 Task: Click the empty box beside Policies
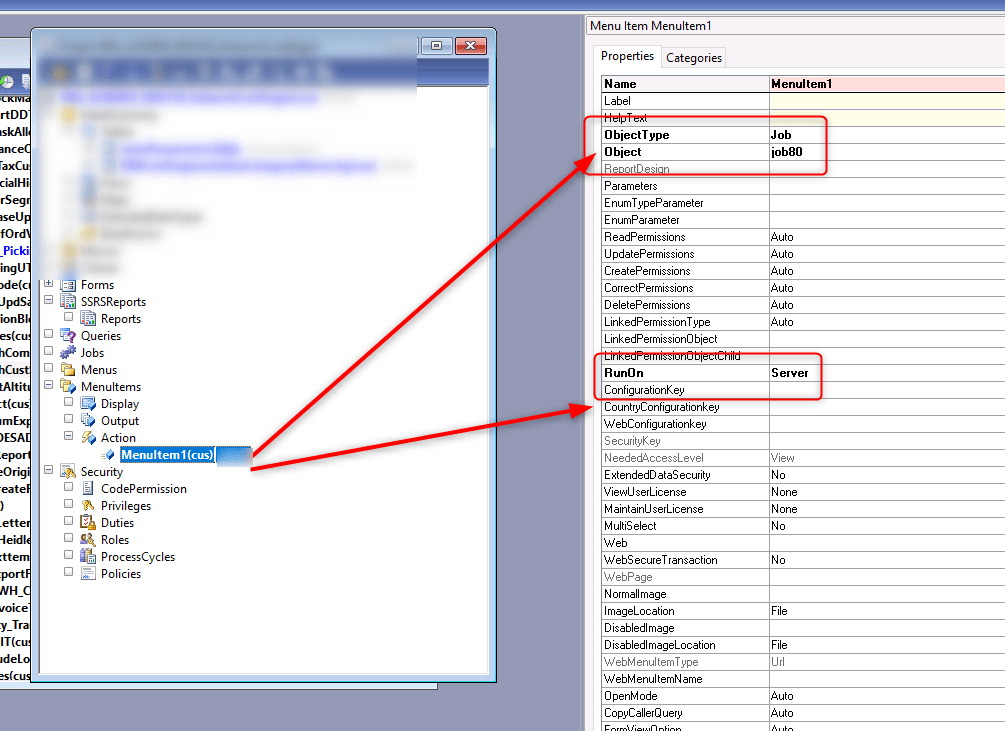69,573
